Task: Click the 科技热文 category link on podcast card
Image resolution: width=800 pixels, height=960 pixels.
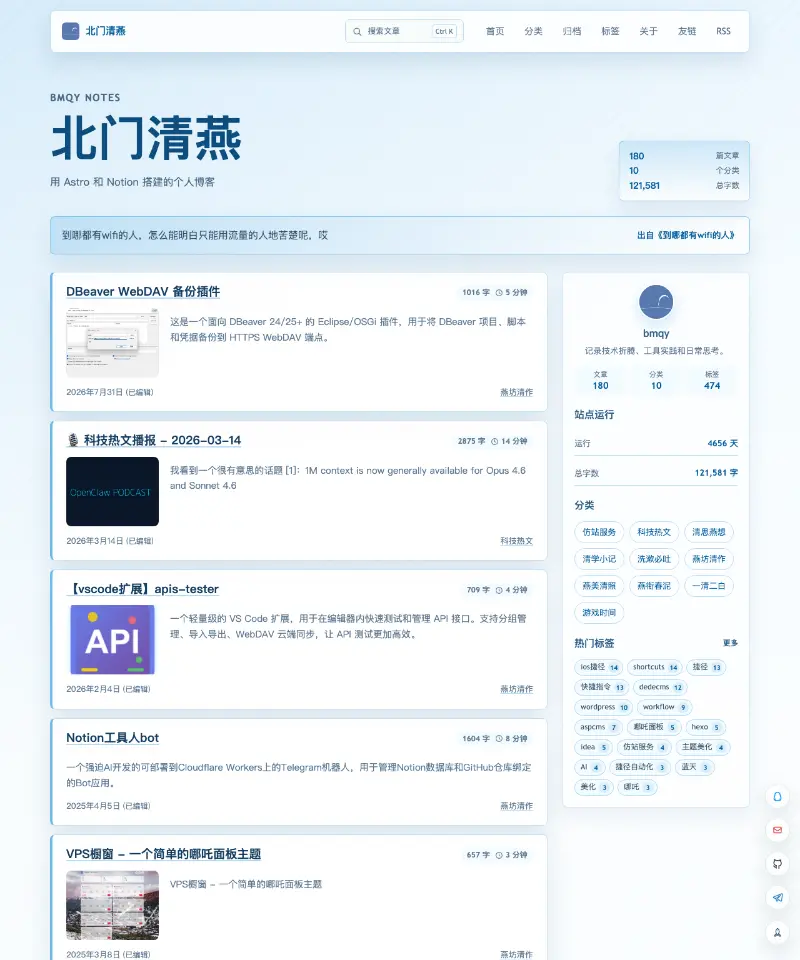Action: coord(517,541)
